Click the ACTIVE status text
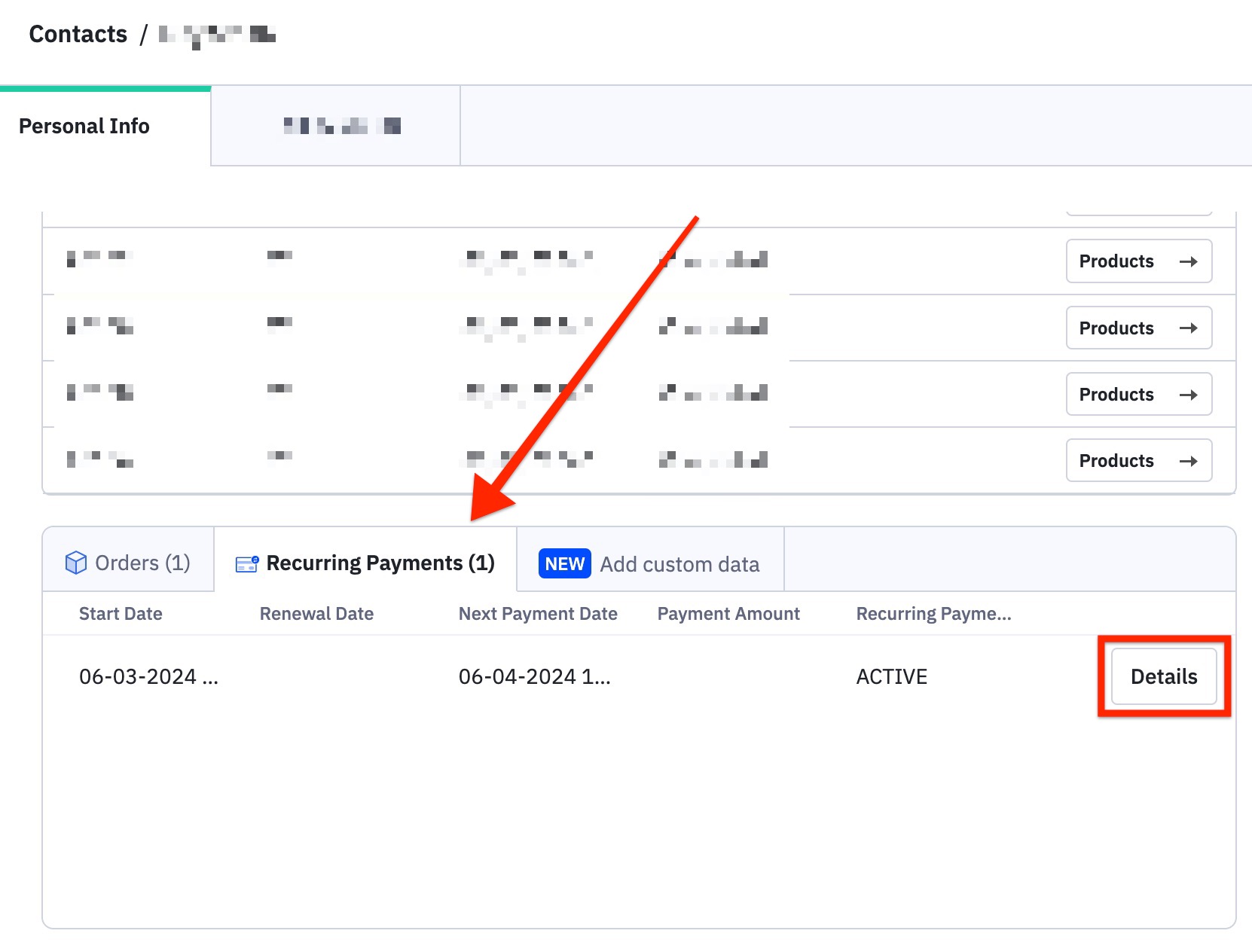1252x952 pixels. [x=891, y=676]
